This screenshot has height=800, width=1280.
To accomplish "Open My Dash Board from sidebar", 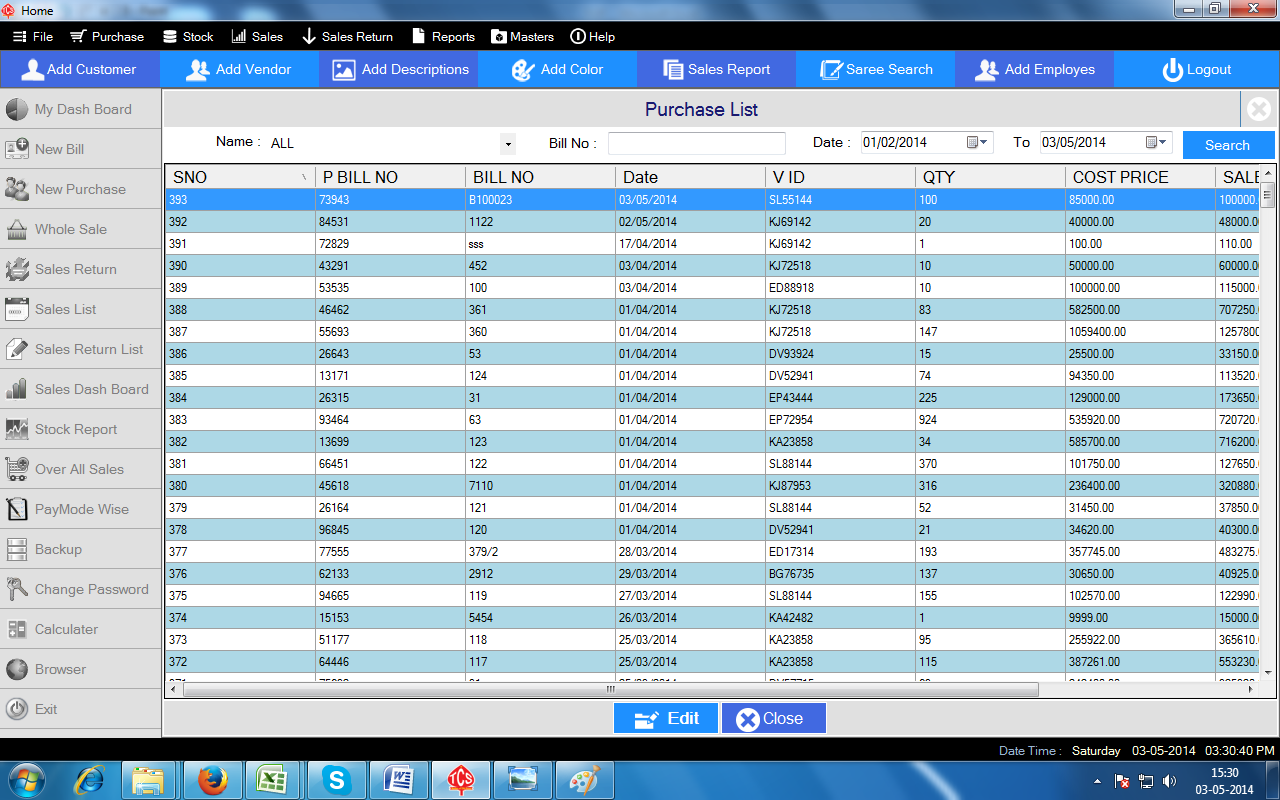I will coord(82,109).
